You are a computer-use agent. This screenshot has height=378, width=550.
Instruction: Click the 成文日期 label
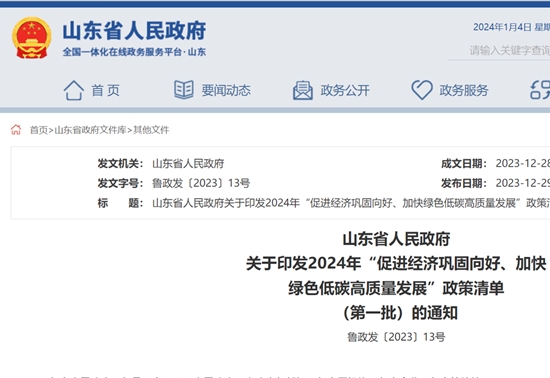click(x=464, y=163)
